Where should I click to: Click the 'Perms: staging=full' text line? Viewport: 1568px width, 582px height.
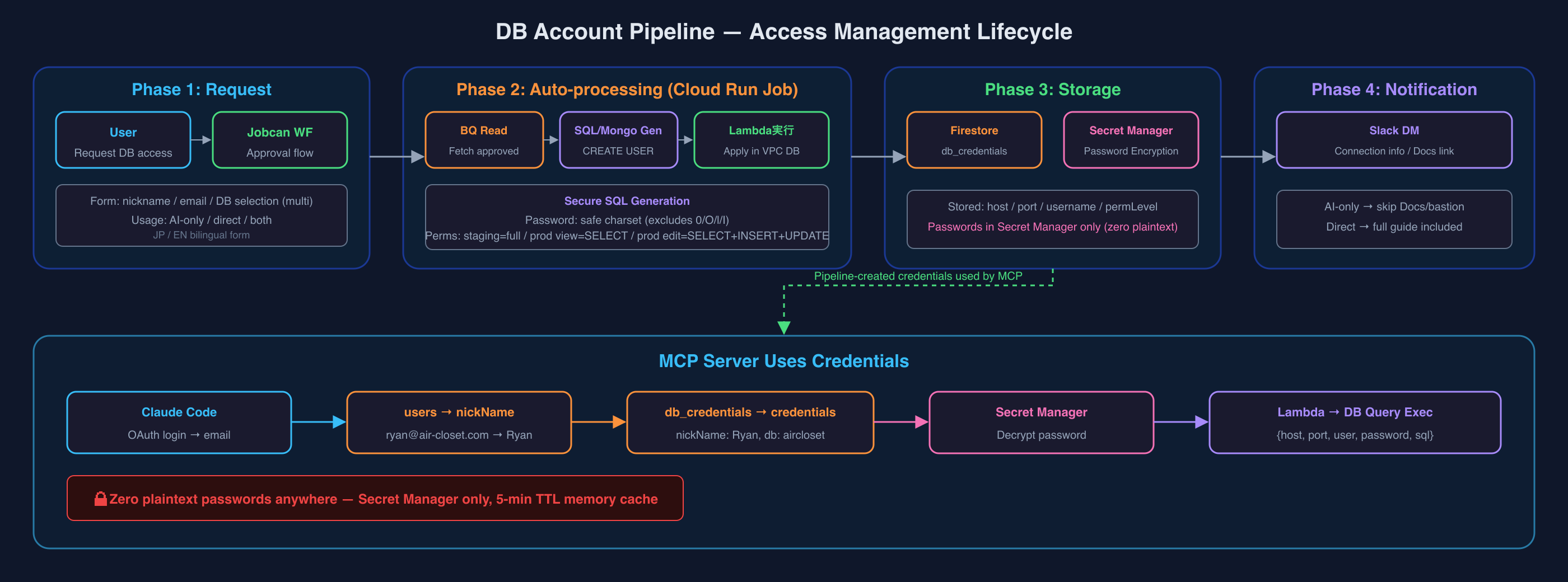pyautogui.click(x=627, y=236)
